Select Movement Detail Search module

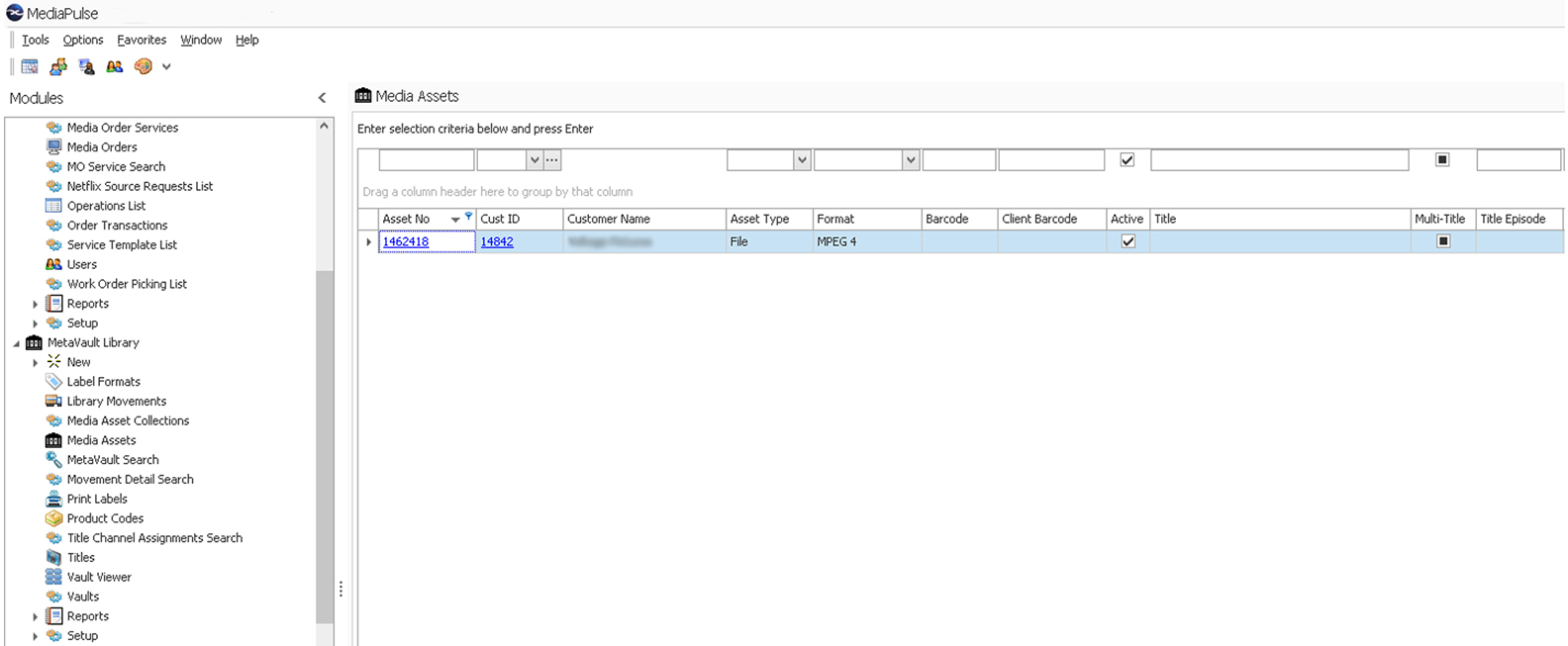click(x=130, y=479)
